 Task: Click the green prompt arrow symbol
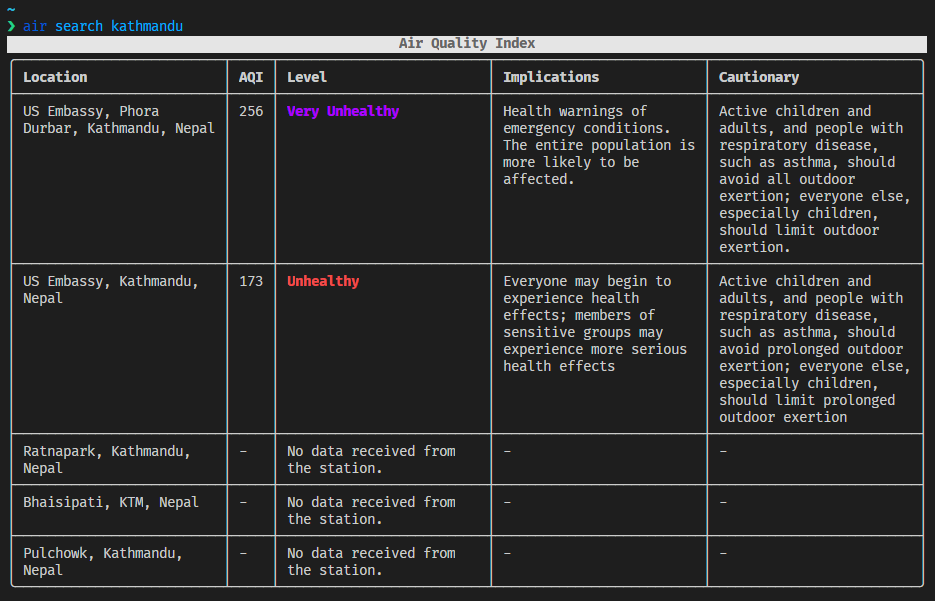pyautogui.click(x=12, y=26)
